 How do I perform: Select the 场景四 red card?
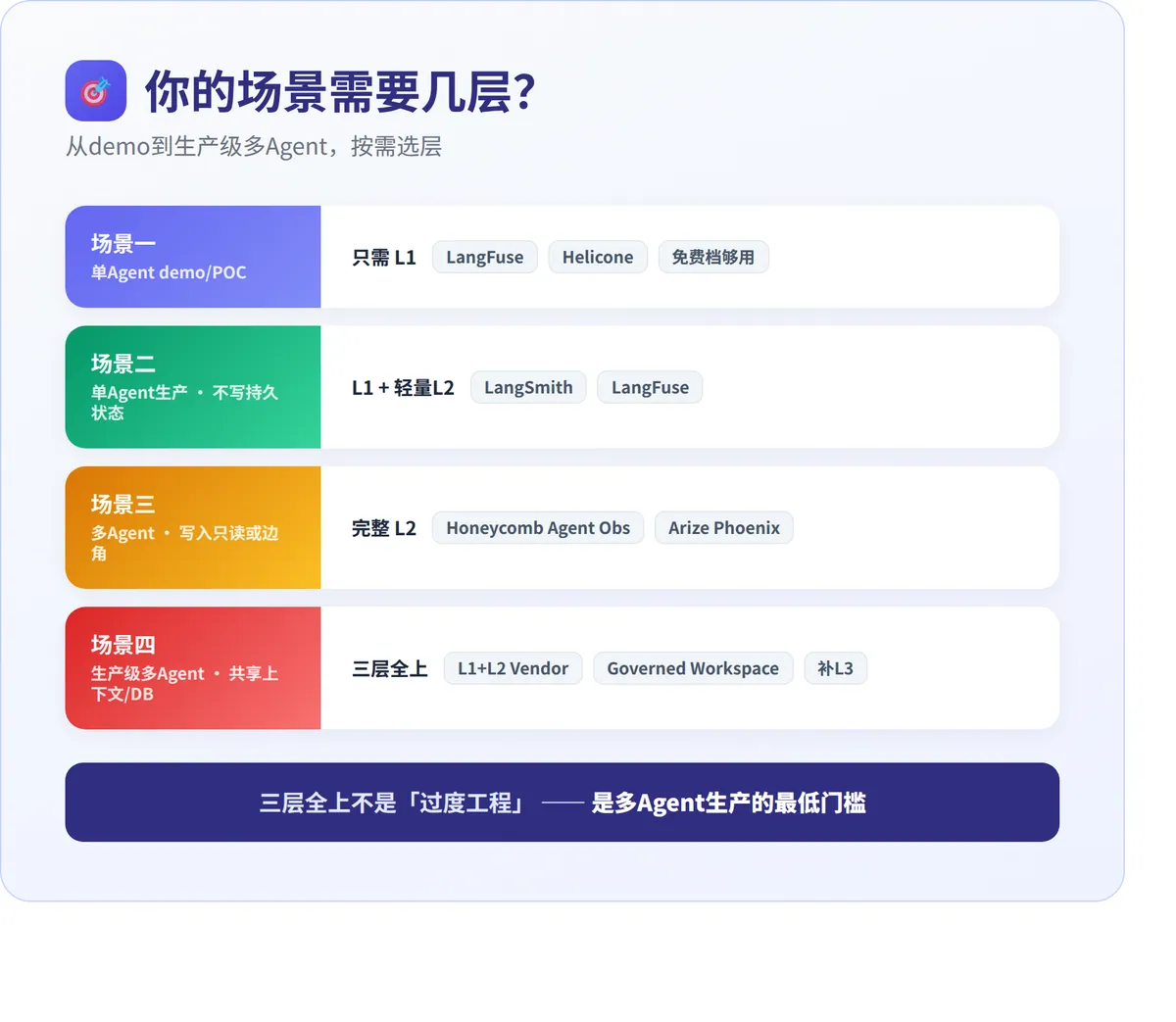(193, 668)
